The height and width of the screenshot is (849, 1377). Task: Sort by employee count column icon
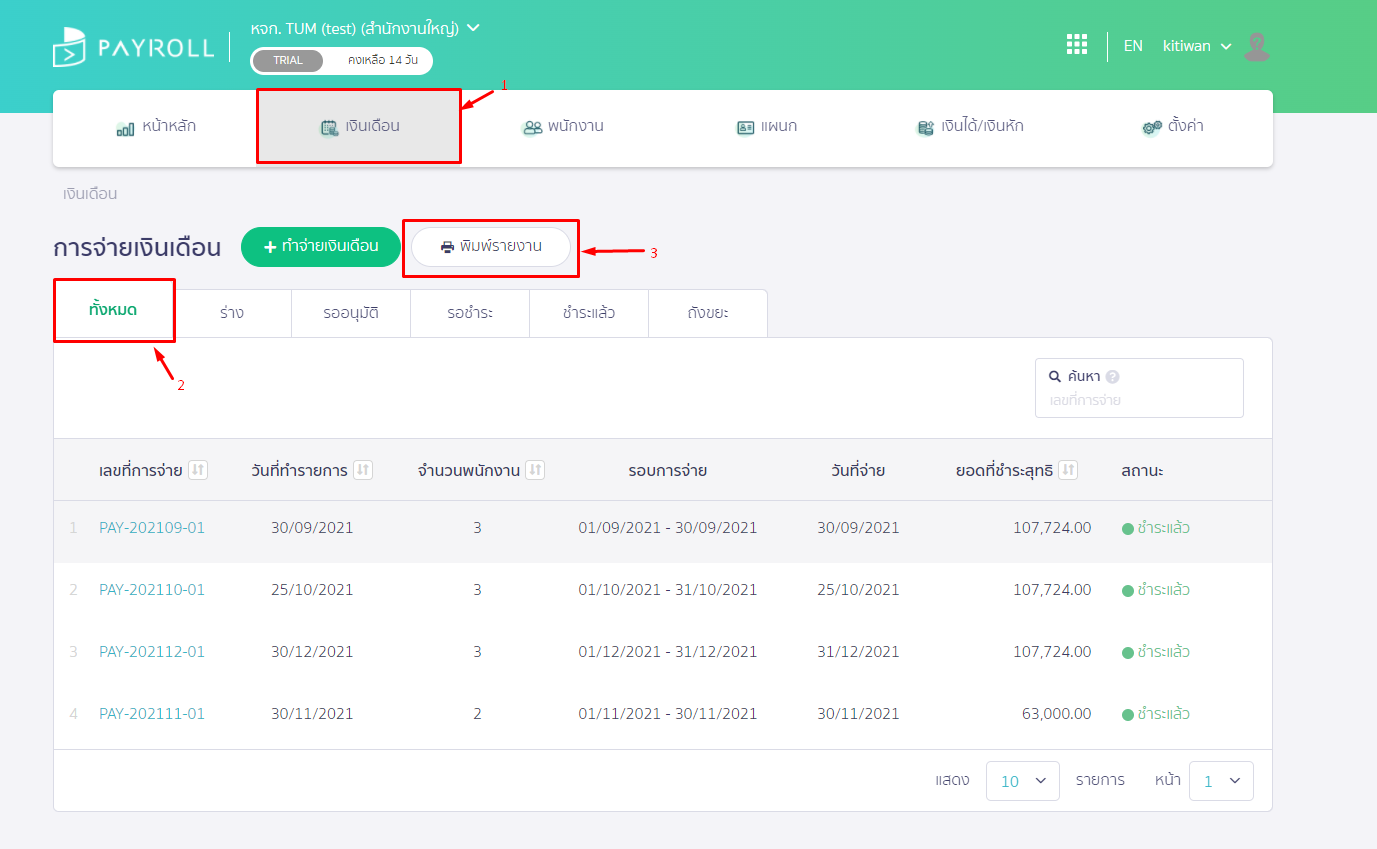tap(535, 470)
